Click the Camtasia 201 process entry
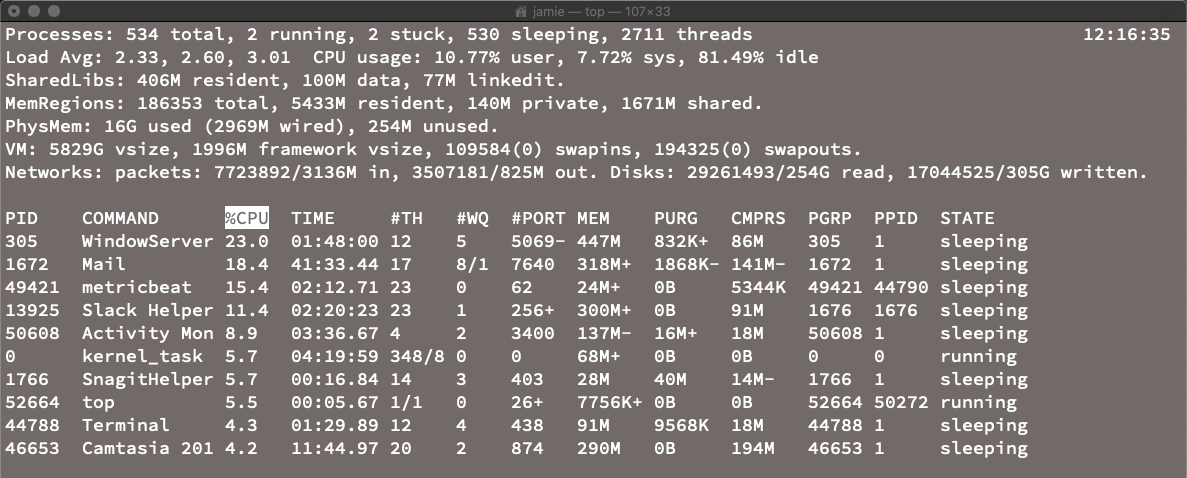 [148, 448]
